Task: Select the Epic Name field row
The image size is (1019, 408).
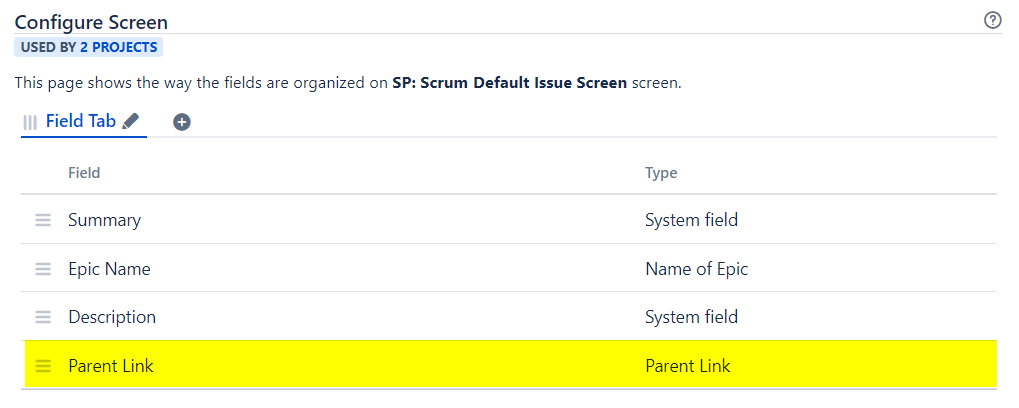Action: pyautogui.click(x=109, y=269)
